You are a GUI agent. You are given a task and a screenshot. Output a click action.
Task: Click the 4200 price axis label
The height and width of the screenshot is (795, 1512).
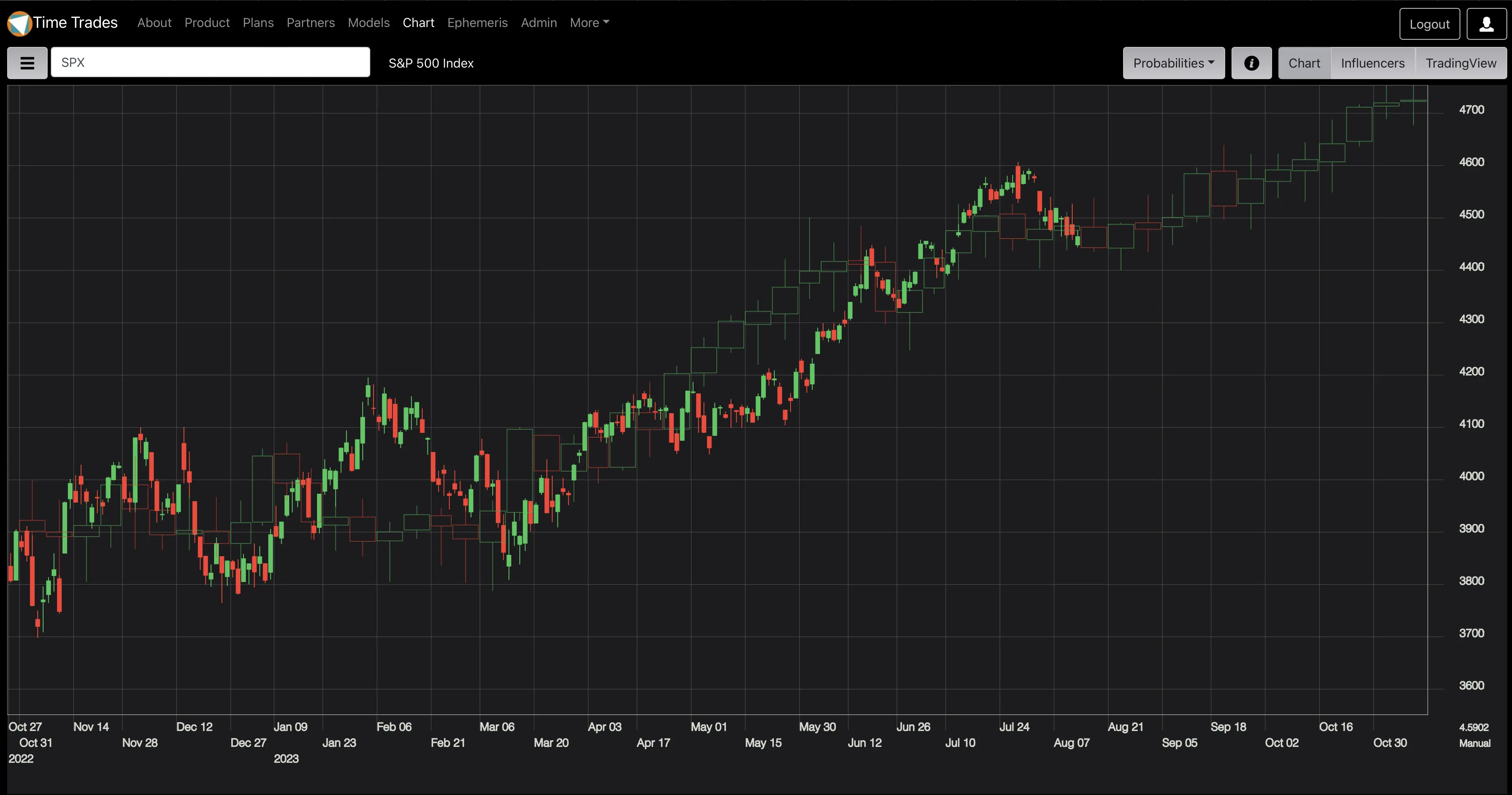[x=1471, y=371]
